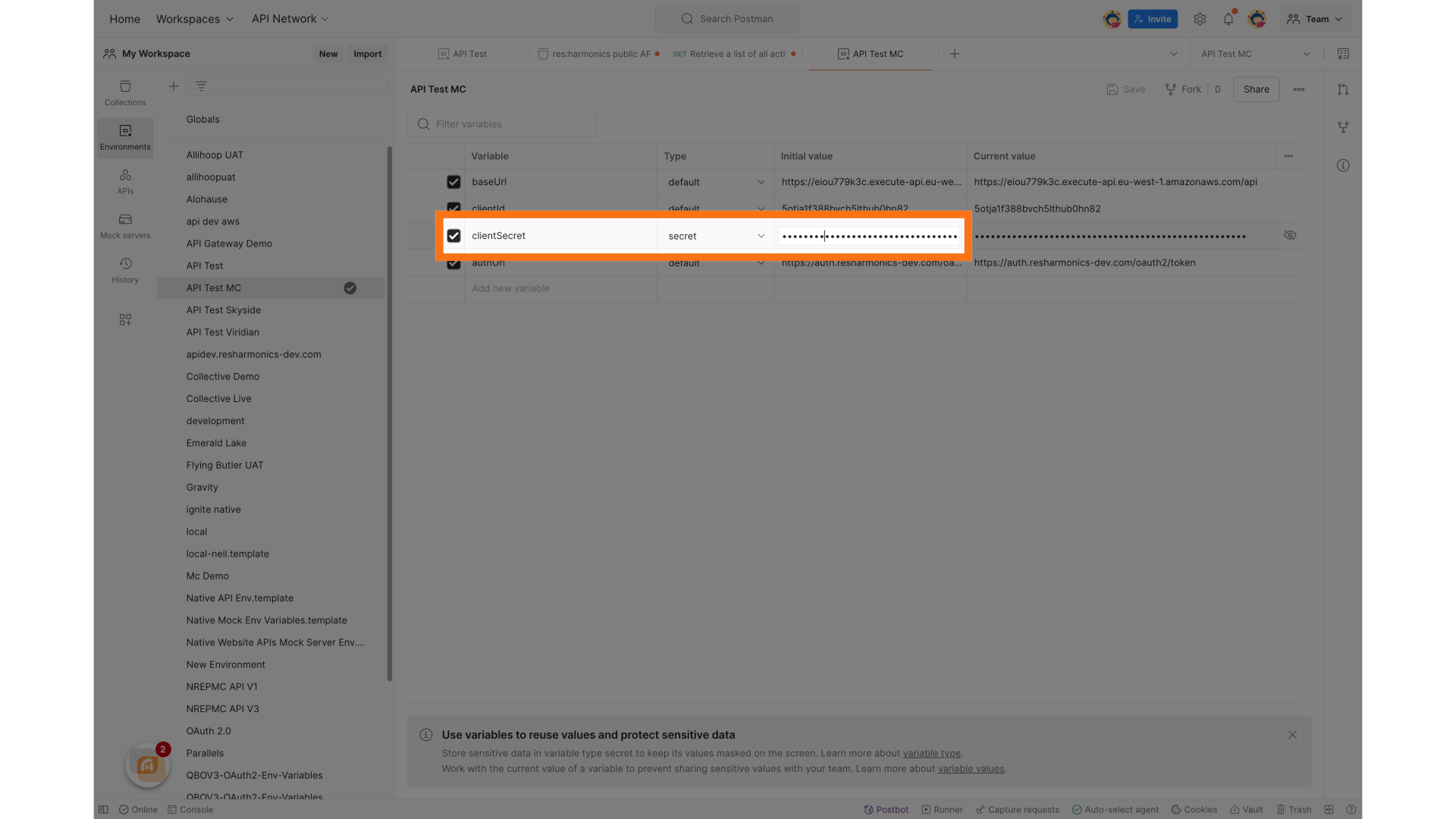Open the Environments sidebar panel
Viewport: 1456px width, 819px height.
point(125,137)
